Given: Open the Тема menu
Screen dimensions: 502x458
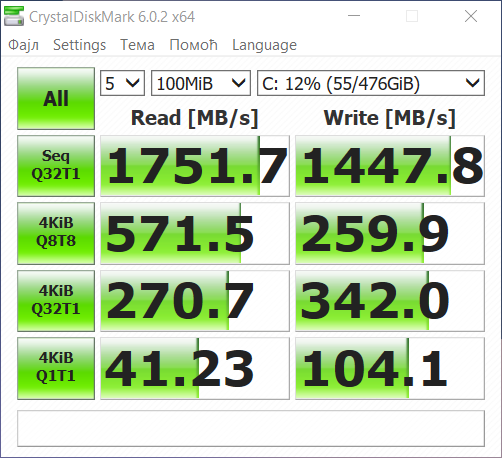Looking at the screenshot, I should (x=137, y=45).
